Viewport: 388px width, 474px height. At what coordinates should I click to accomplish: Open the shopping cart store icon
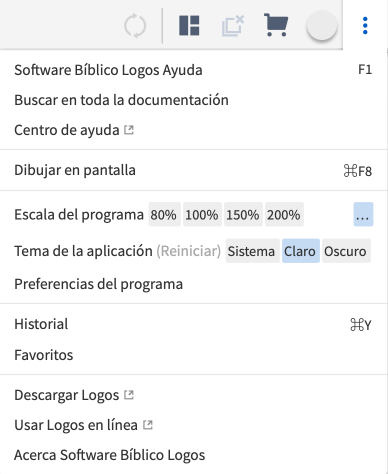click(276, 25)
